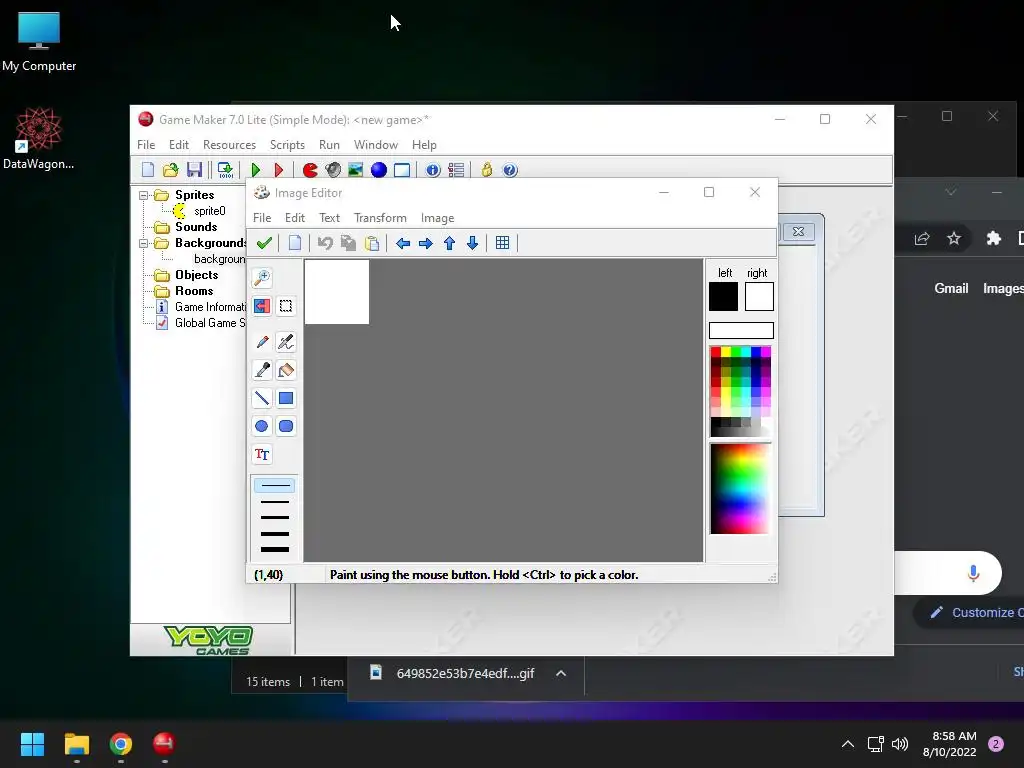Click Create sprite Pac-Man icon

310,170
